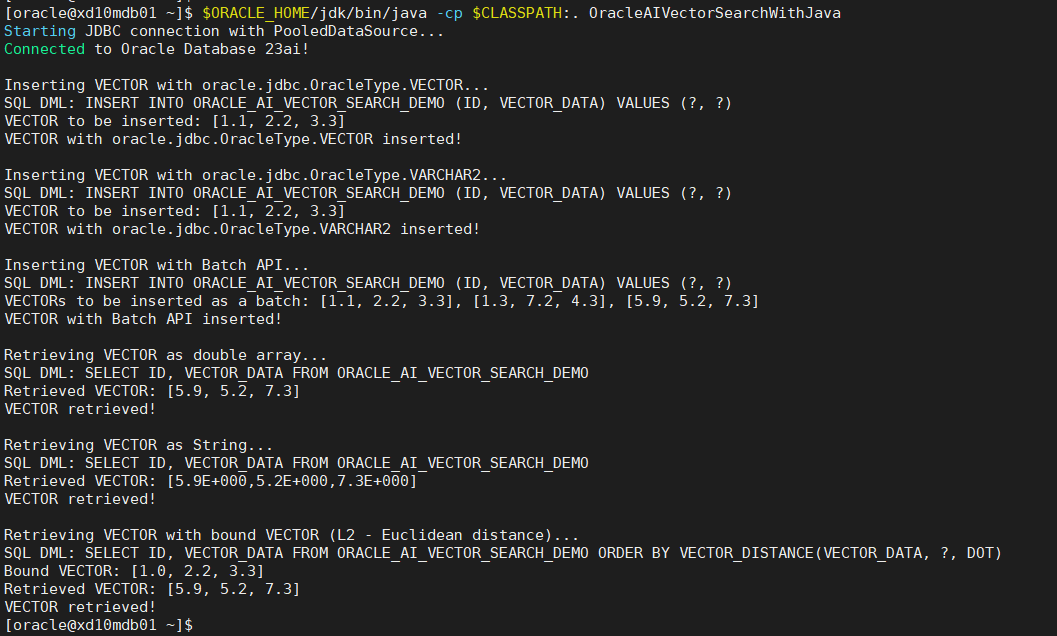Click 'VECTOR with Batch API inserted!' line

click(143, 319)
